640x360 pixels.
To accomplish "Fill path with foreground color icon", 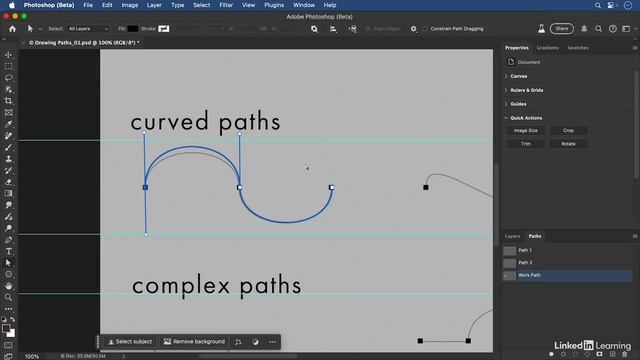I will tap(551, 354).
